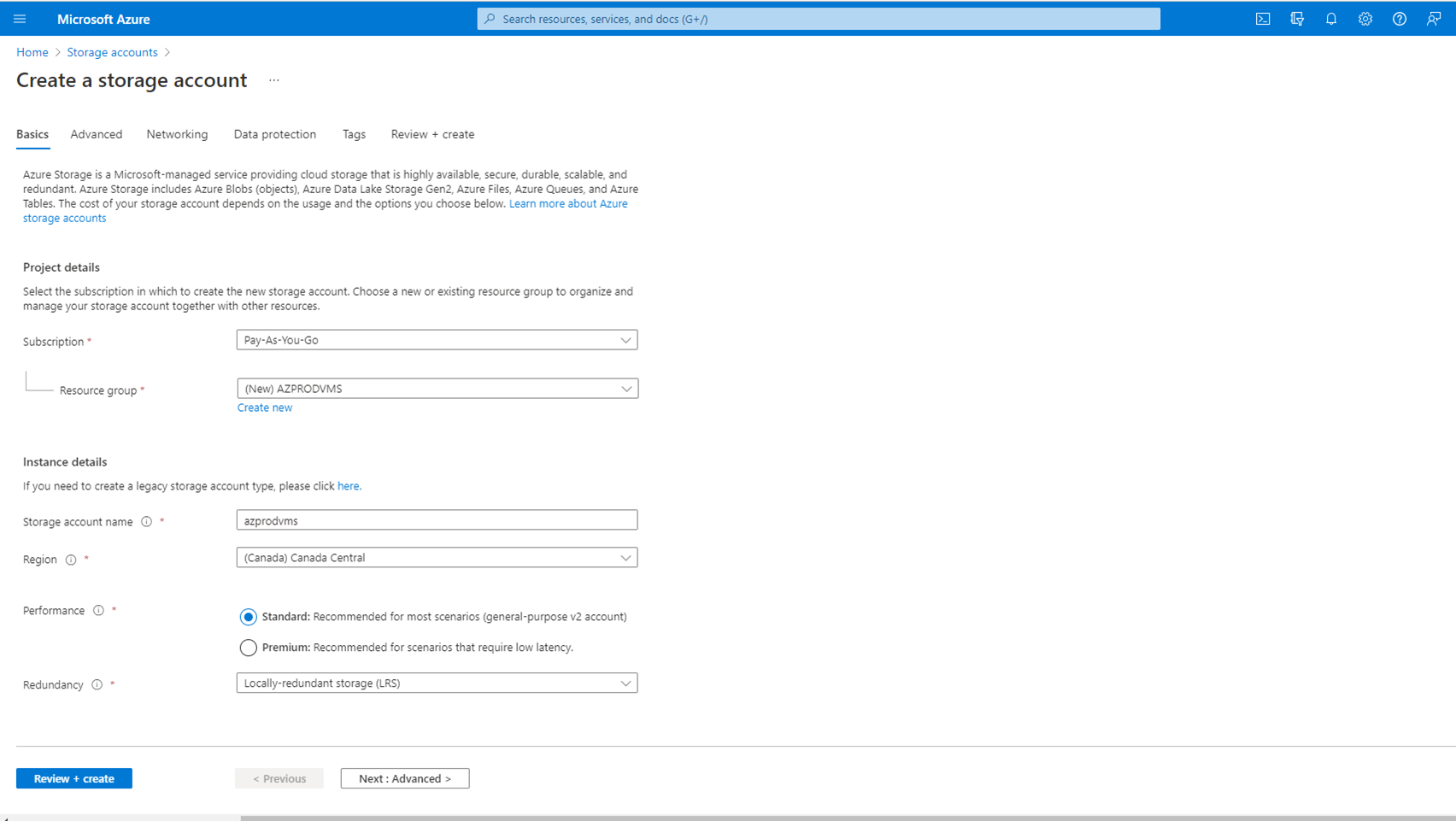Click the Previous button

coord(279,778)
